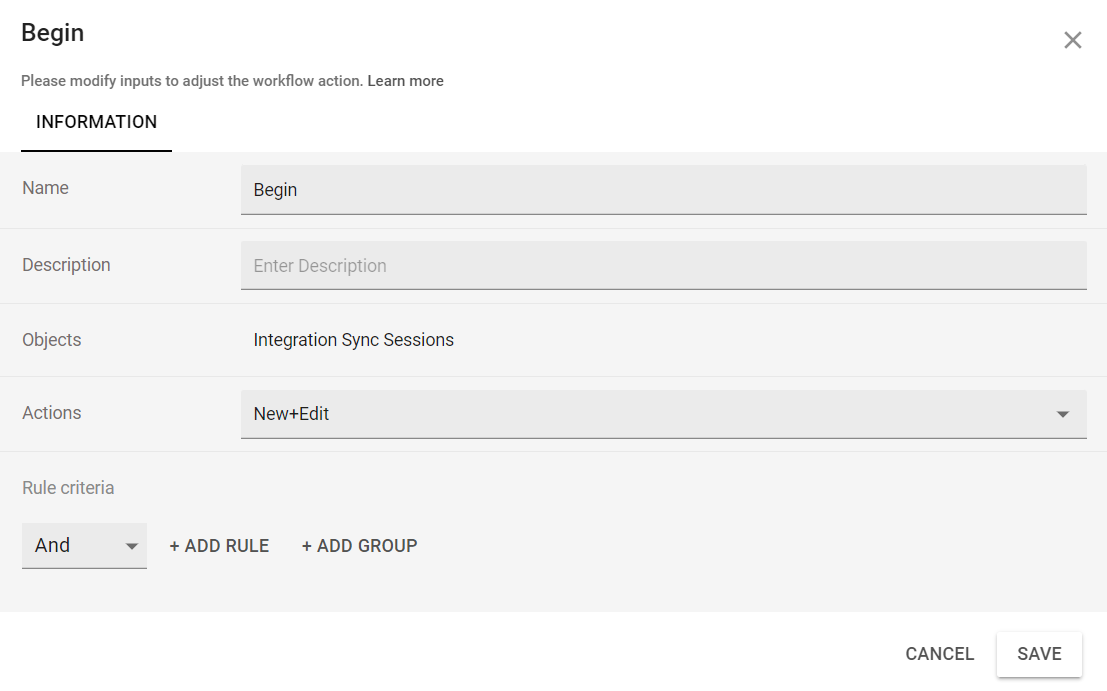Image resolution: width=1107 pixels, height=691 pixels.
Task: Click the Name field containing Begin
Action: (x=662, y=190)
